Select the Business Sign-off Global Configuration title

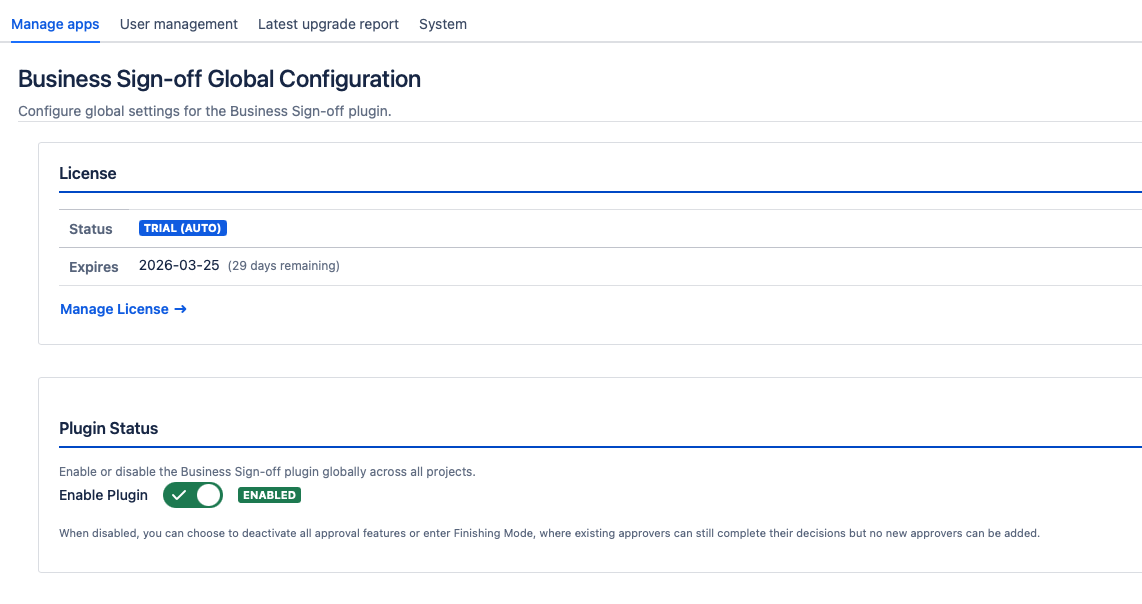click(x=219, y=79)
